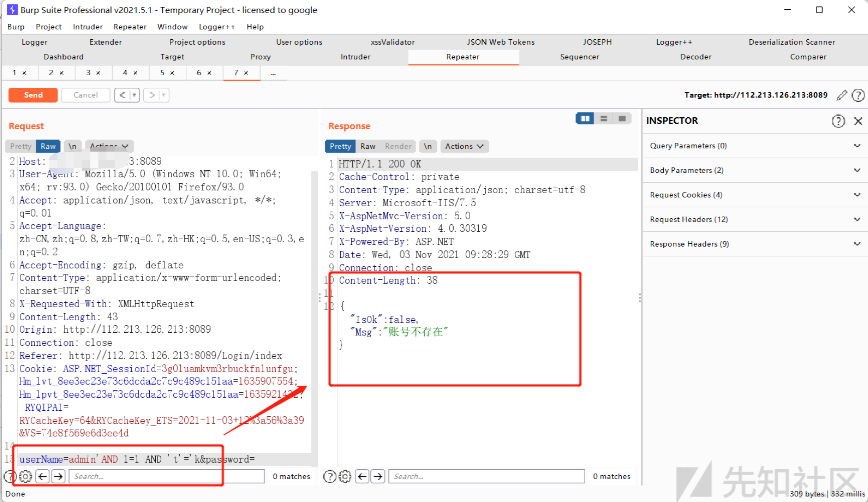Viewport: 868px width, 502px height.
Task: Click the orange Send button
Action: 33,95
